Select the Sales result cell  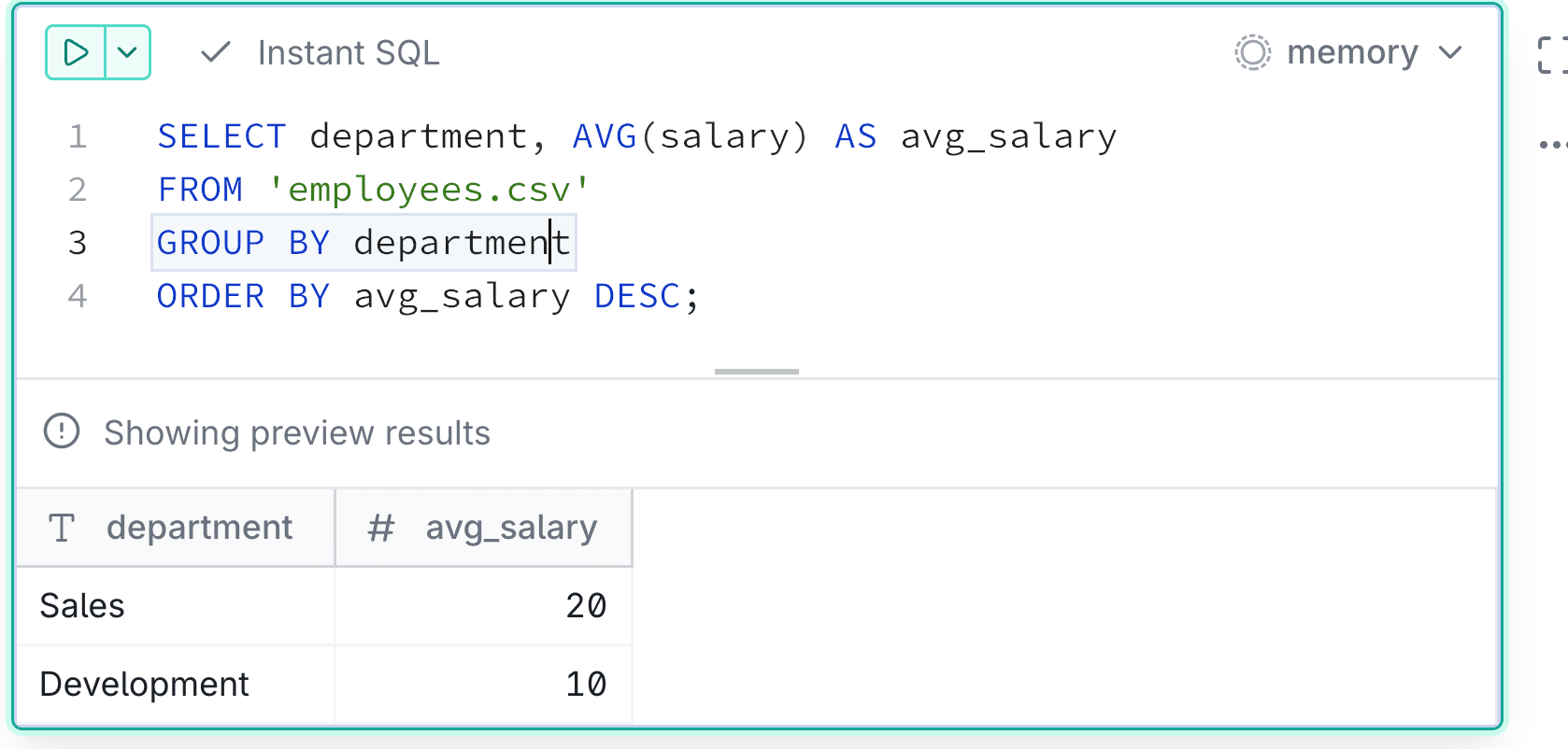[x=176, y=606]
